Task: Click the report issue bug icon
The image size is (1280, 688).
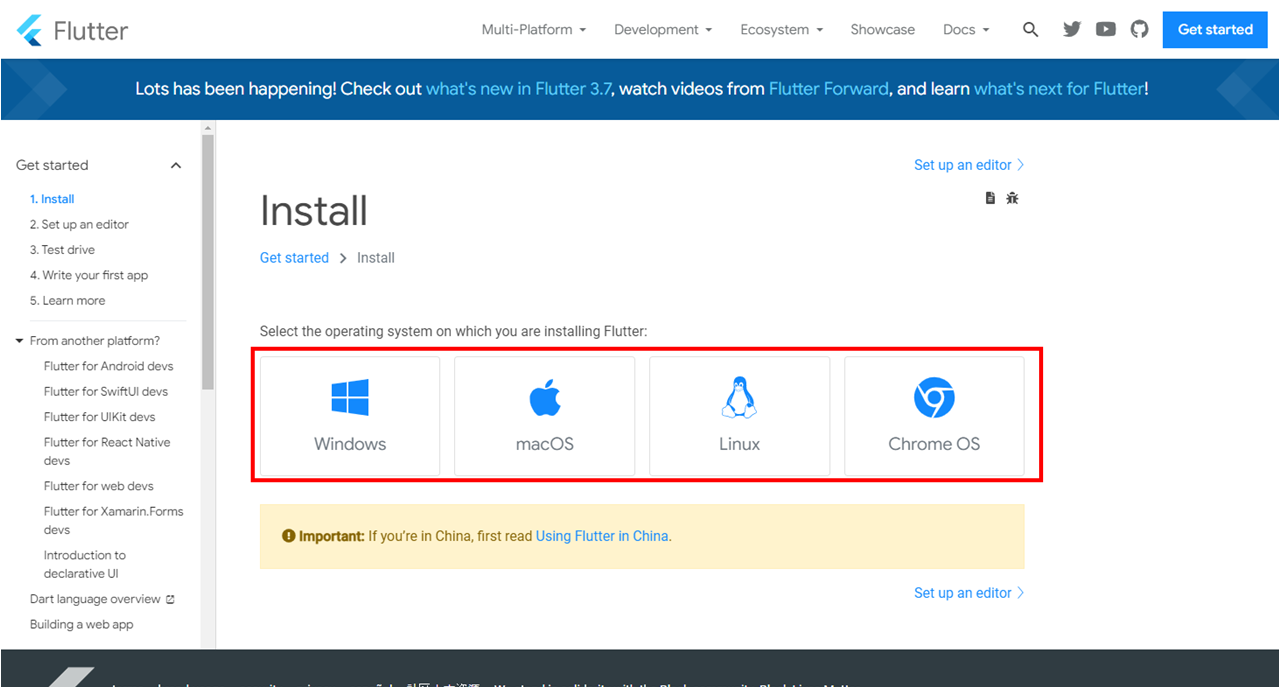Action: (x=1012, y=198)
